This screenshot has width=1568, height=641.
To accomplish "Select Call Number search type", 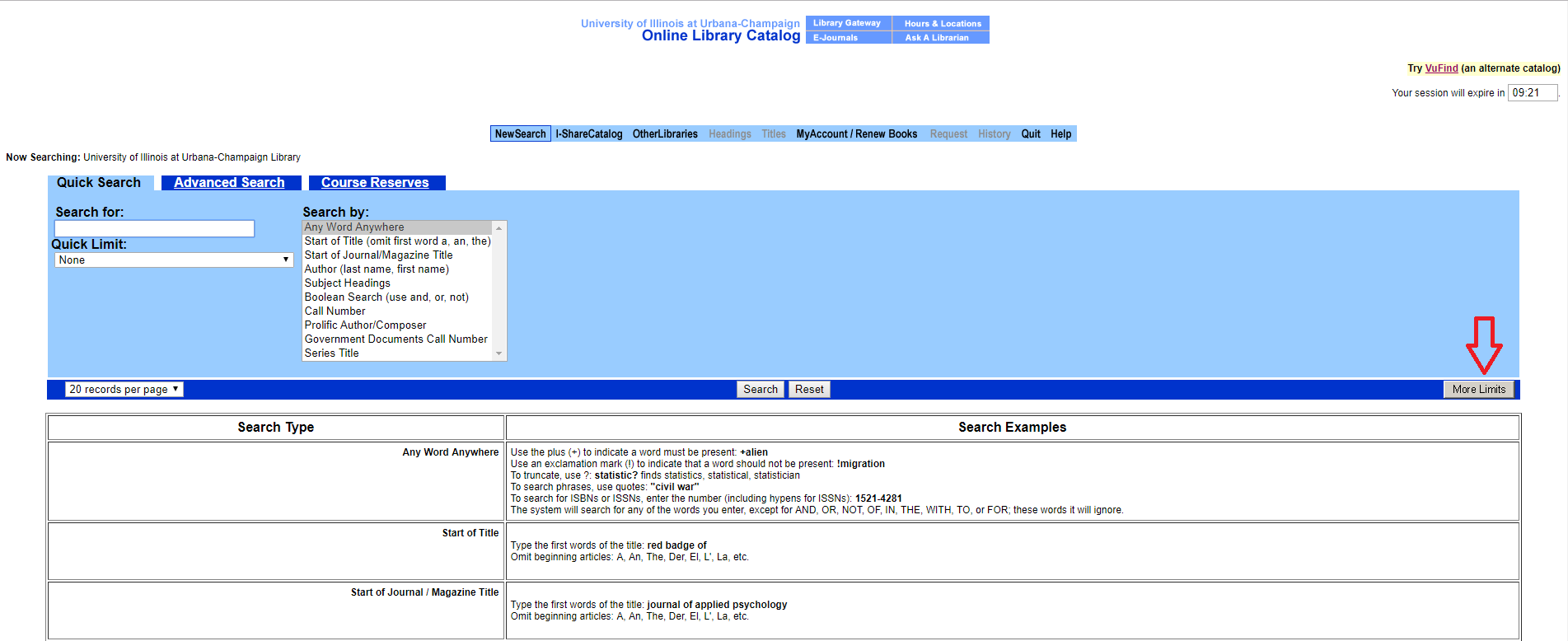I will click(x=335, y=311).
